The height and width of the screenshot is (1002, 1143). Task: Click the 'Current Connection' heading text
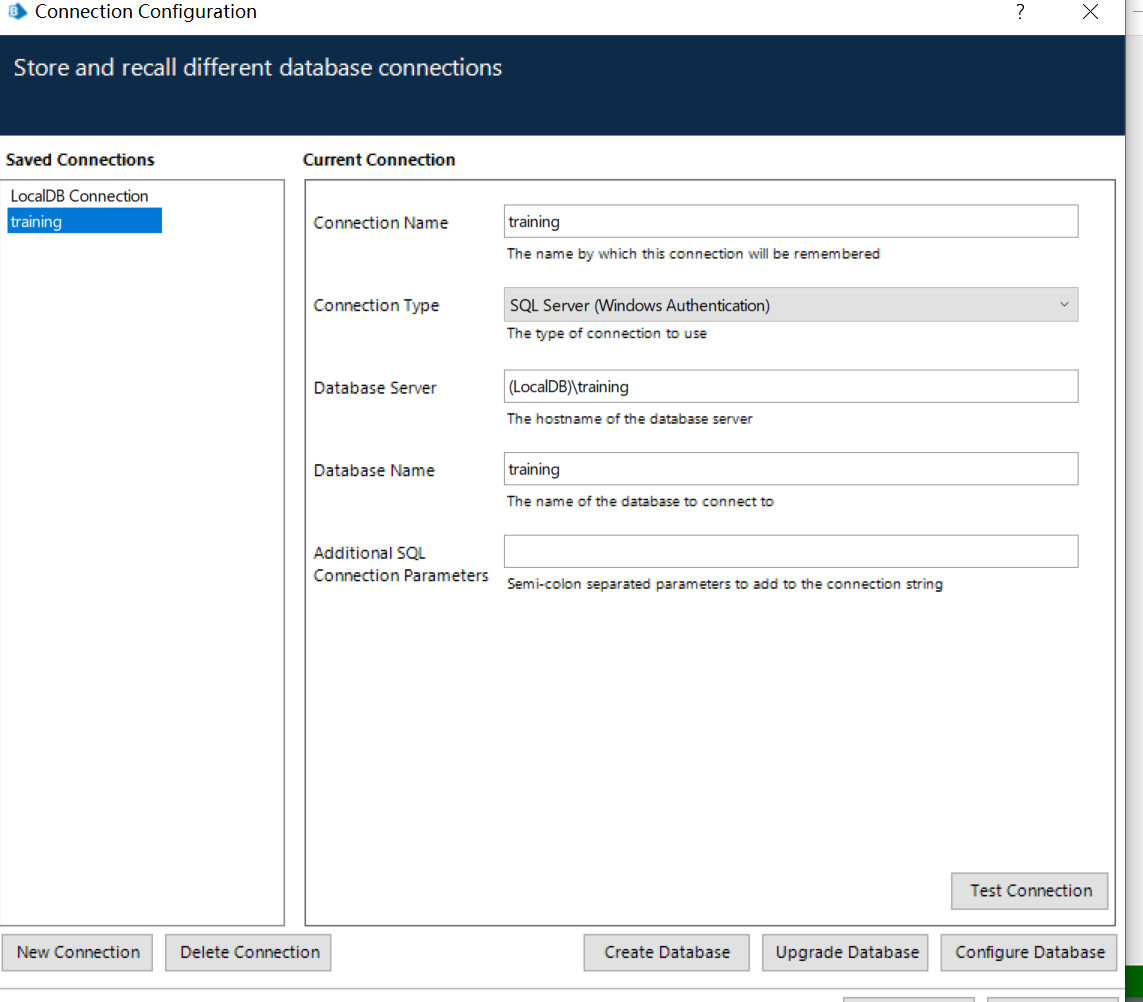379,160
